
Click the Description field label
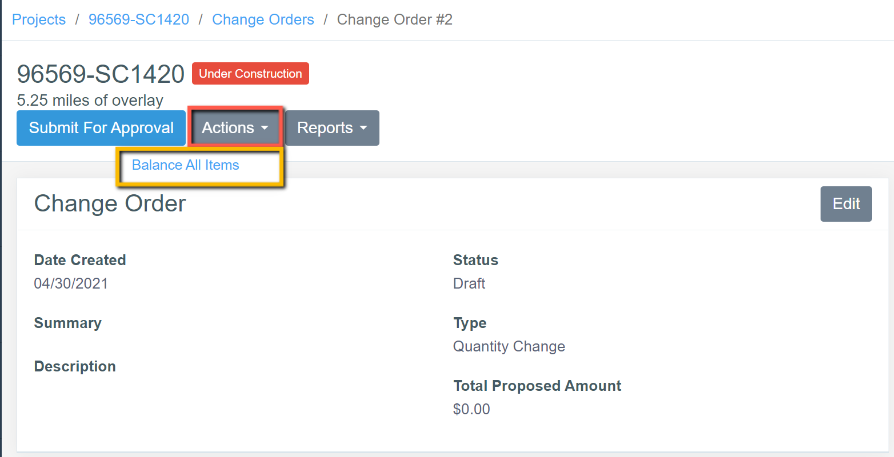point(75,366)
